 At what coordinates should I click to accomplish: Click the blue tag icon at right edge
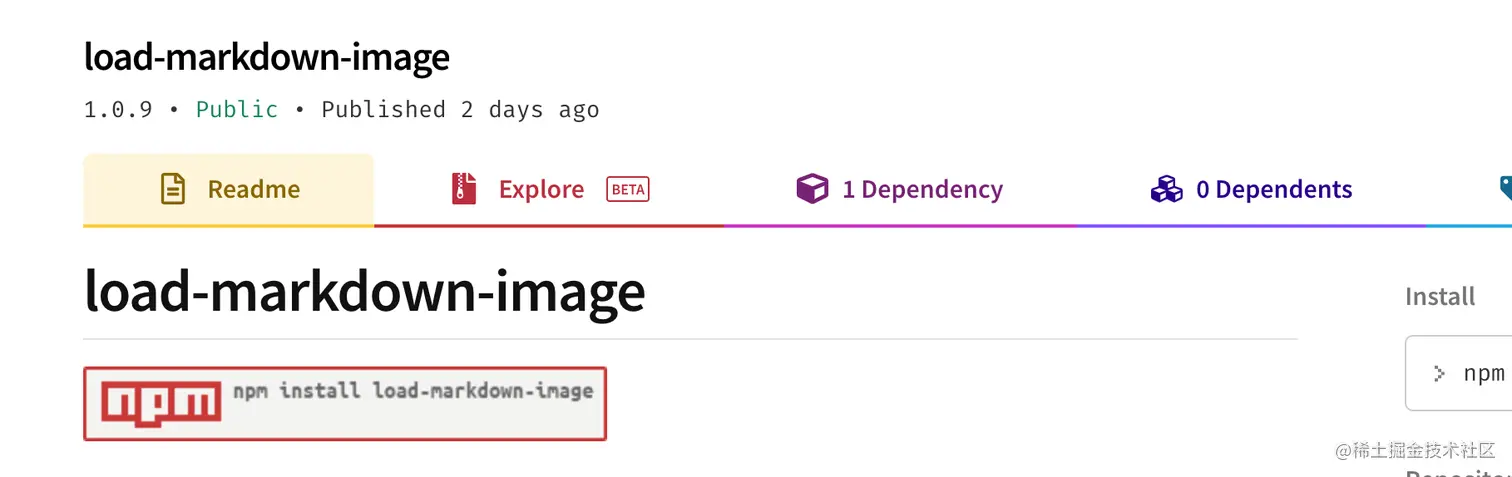pyautogui.click(x=1505, y=188)
